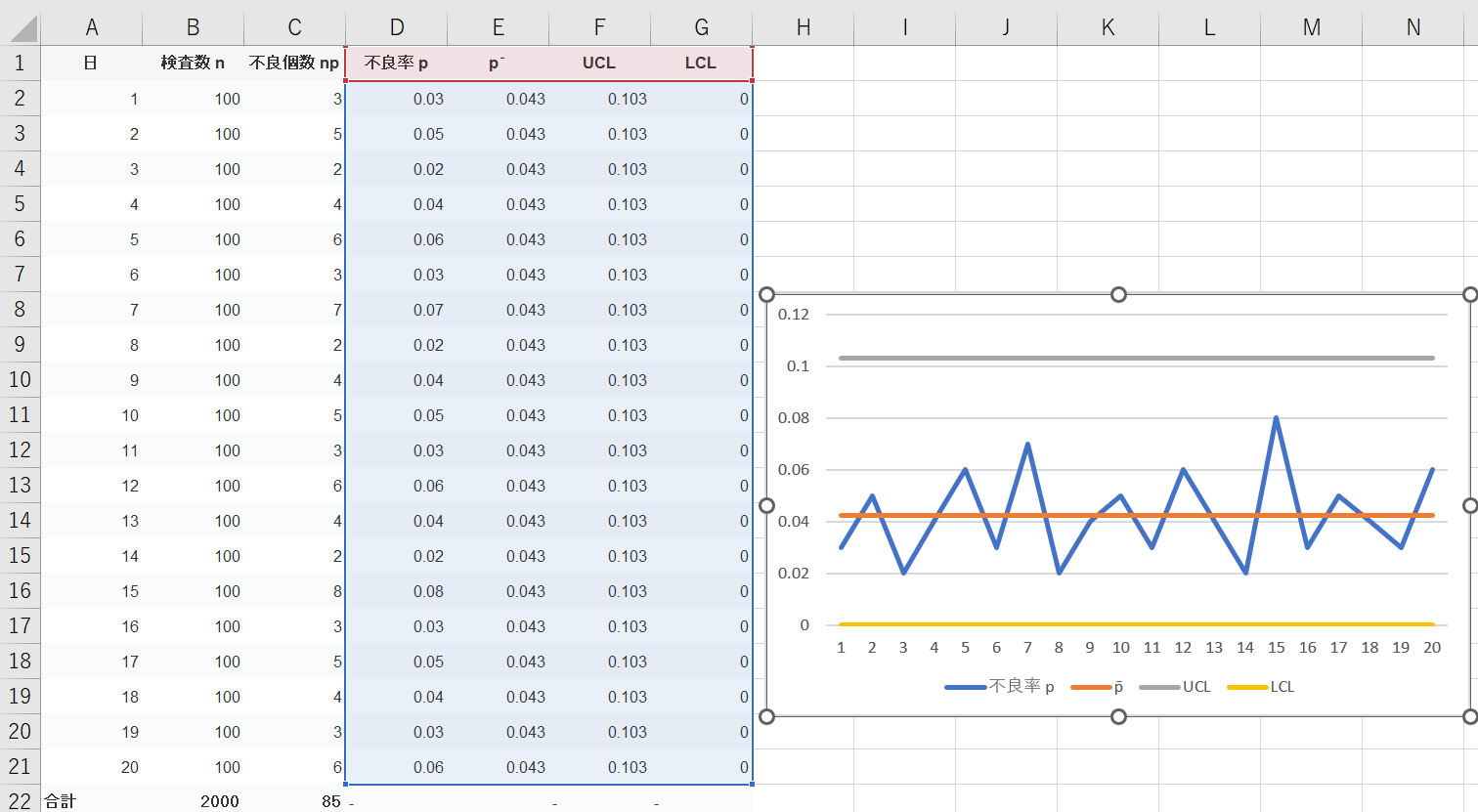Select the column H header
The width and height of the screenshot is (1478, 812).
point(803,27)
